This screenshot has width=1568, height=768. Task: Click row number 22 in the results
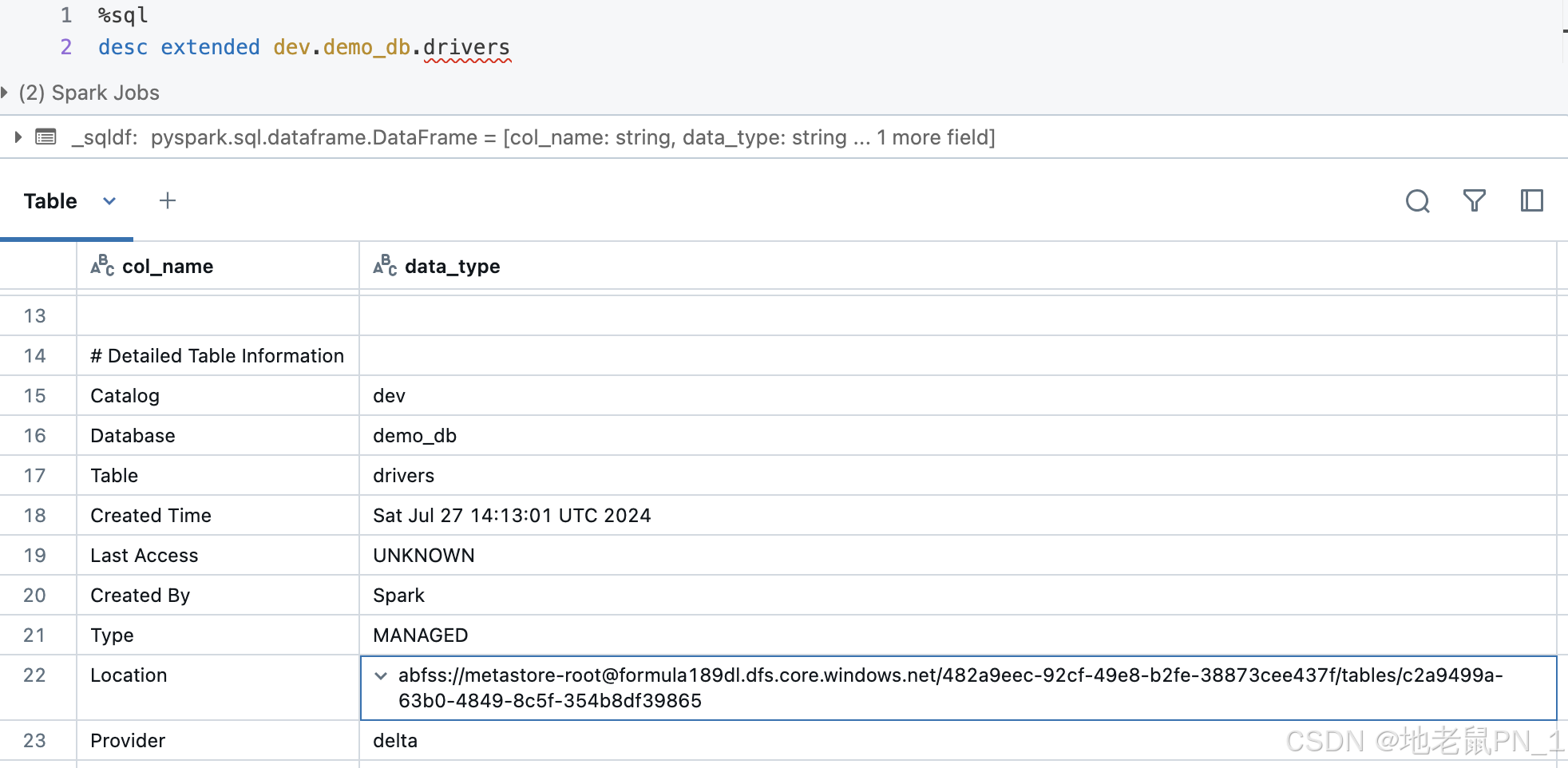pos(34,675)
